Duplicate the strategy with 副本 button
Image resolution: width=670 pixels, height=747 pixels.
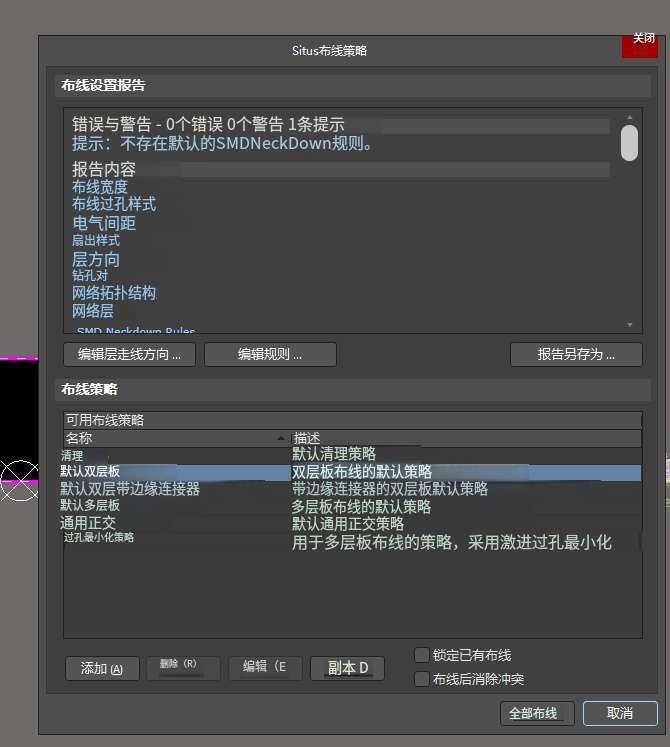pos(347,668)
